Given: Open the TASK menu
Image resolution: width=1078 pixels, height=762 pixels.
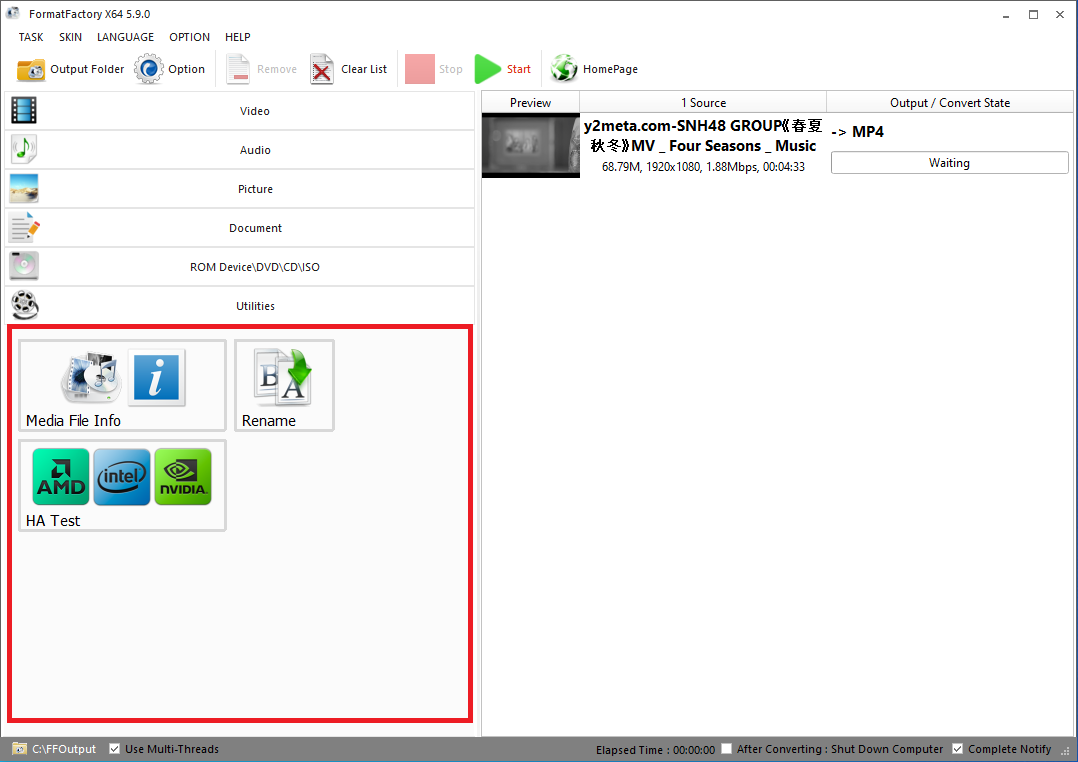Looking at the screenshot, I should [31, 37].
